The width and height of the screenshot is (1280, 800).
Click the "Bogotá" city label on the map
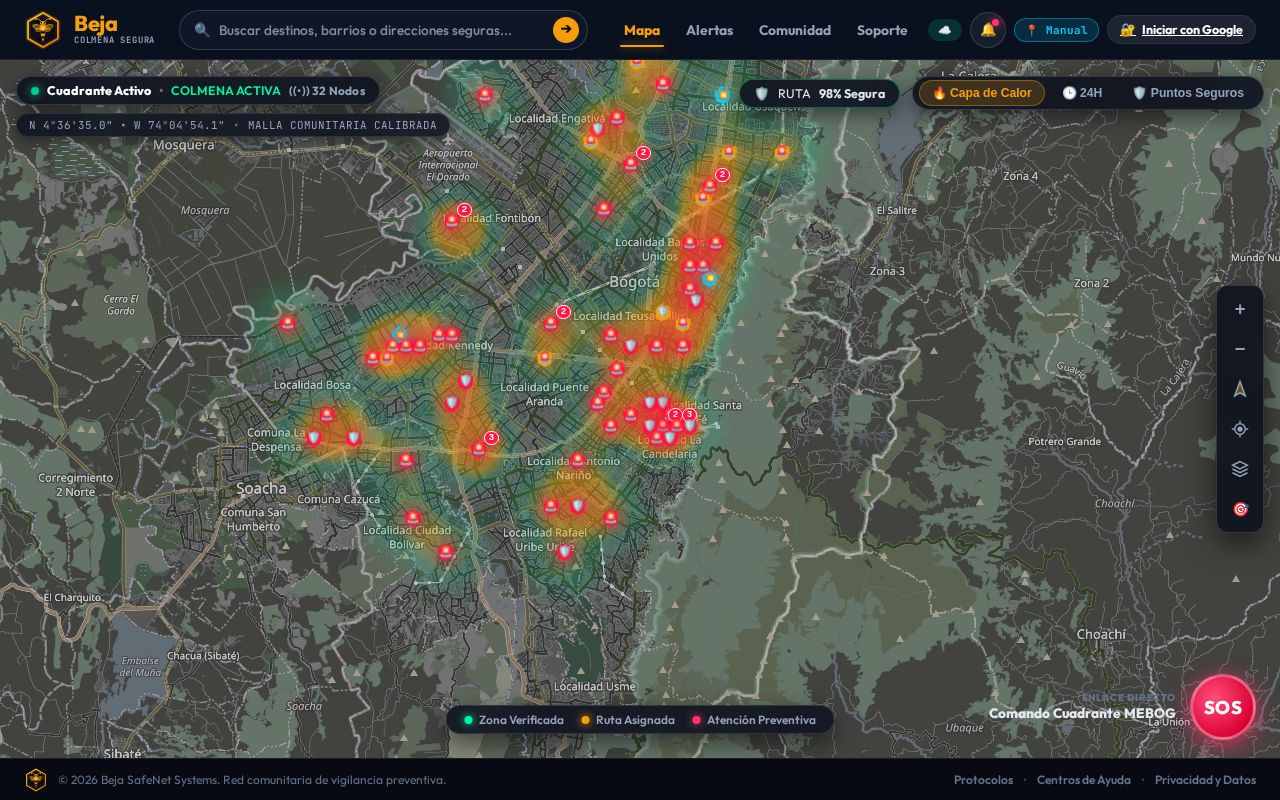(x=635, y=282)
